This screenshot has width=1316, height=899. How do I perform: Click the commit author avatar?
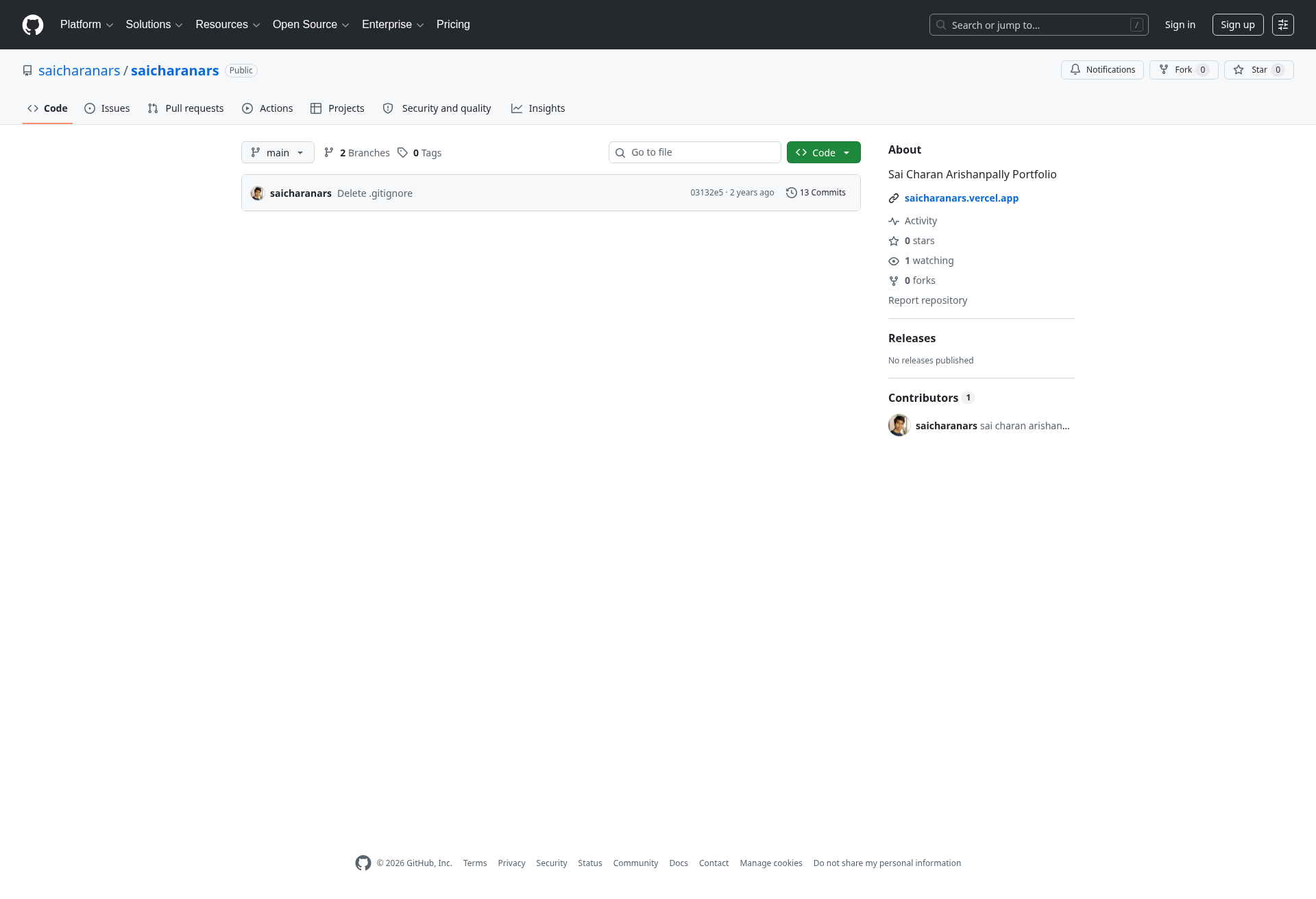point(258,193)
